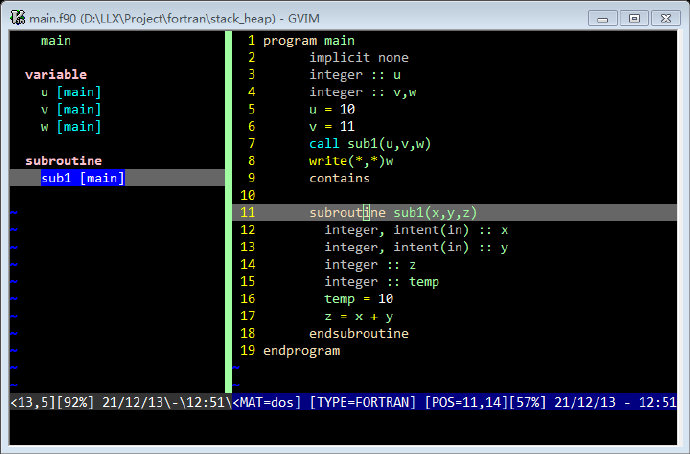
Task: Click '[TYPE=FORTRAN]' in editor status line
Action: (363, 402)
